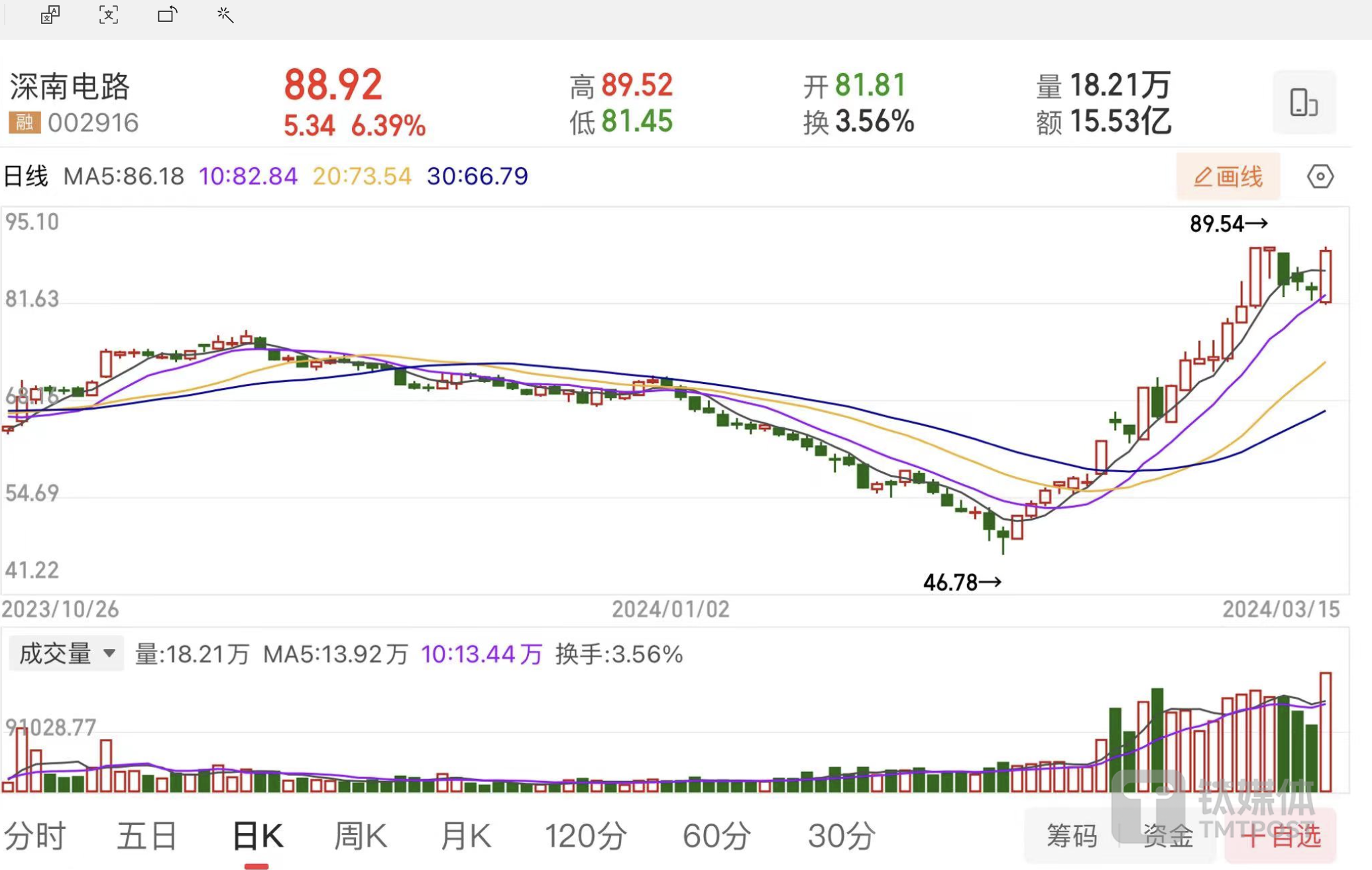Viewport: 1372px width, 870px height.
Task: Click the 画线 draw line button
Action: 1228,176
